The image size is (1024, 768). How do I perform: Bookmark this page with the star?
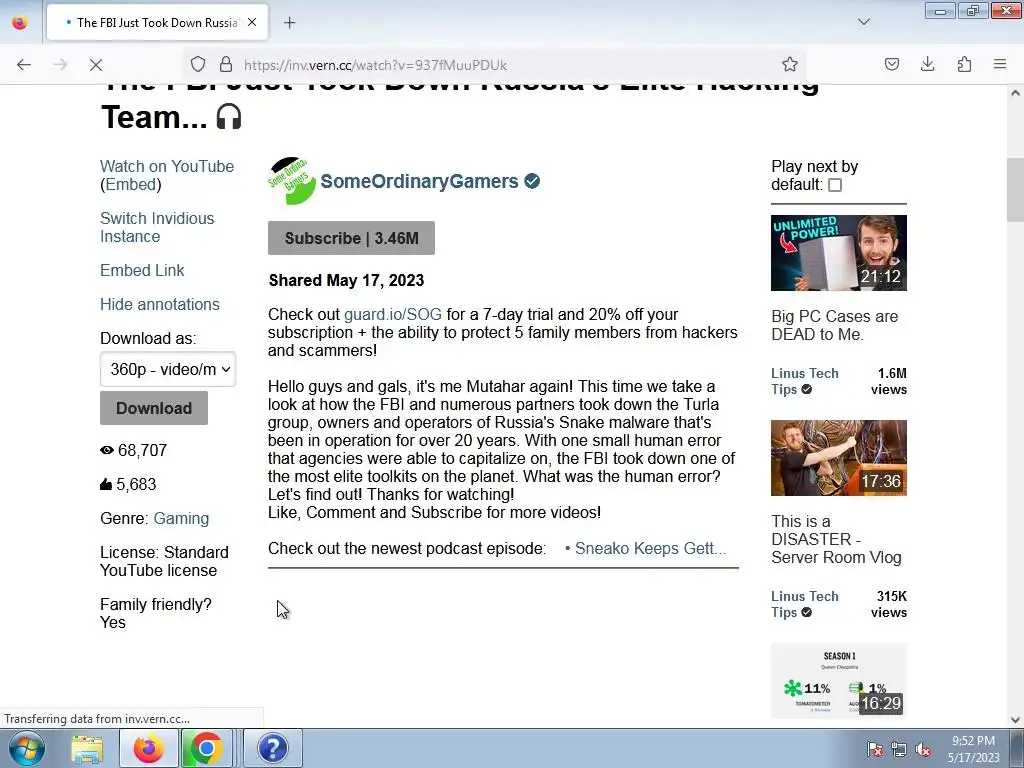(x=790, y=64)
